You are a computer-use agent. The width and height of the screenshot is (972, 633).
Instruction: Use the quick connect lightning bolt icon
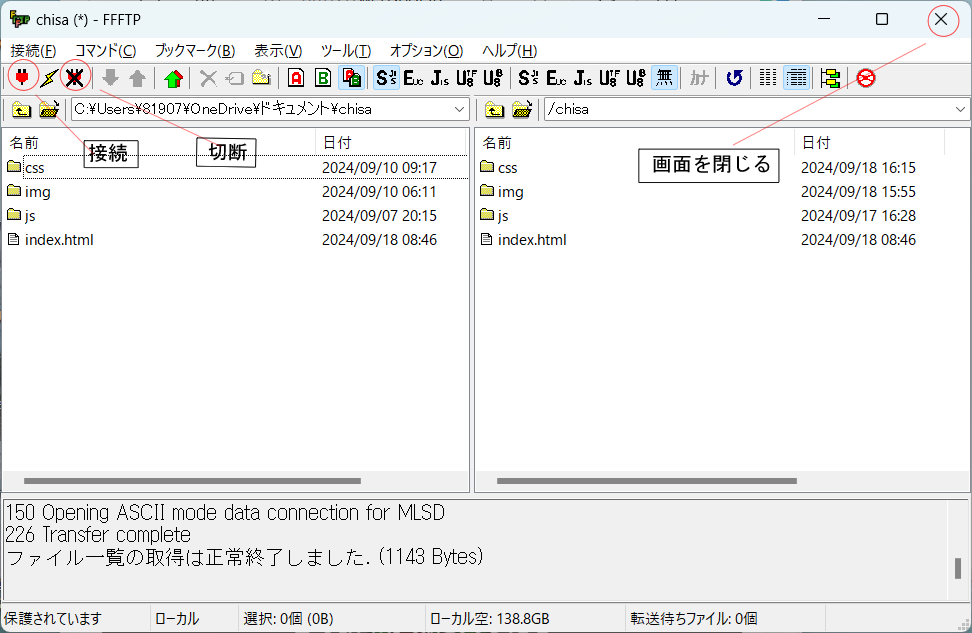click(x=48, y=77)
